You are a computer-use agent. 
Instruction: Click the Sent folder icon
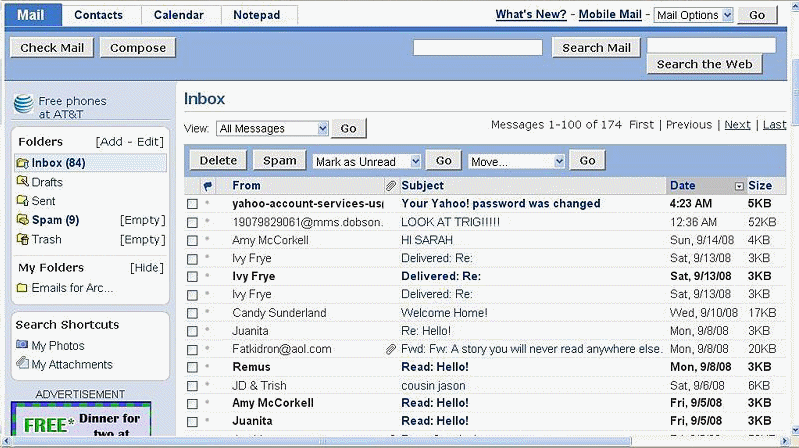click(22, 200)
